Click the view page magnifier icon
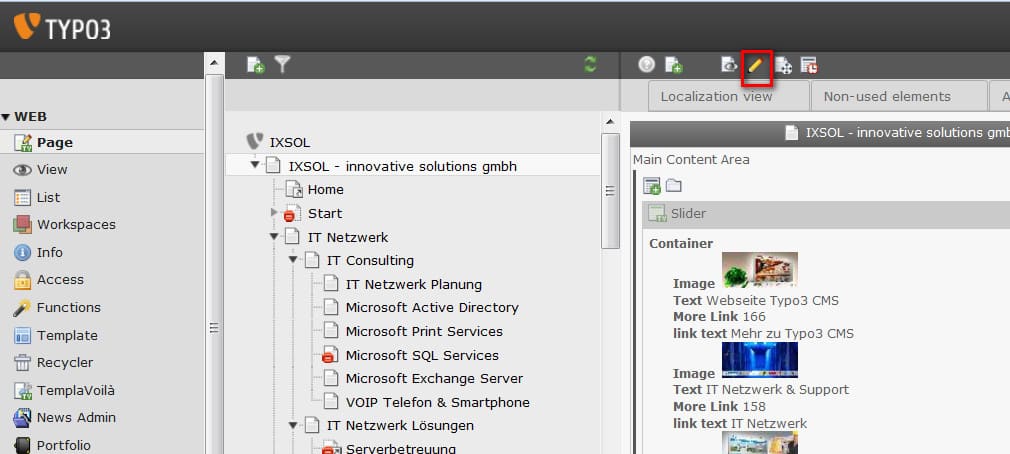Viewport: 1010px width, 454px height. click(729, 64)
